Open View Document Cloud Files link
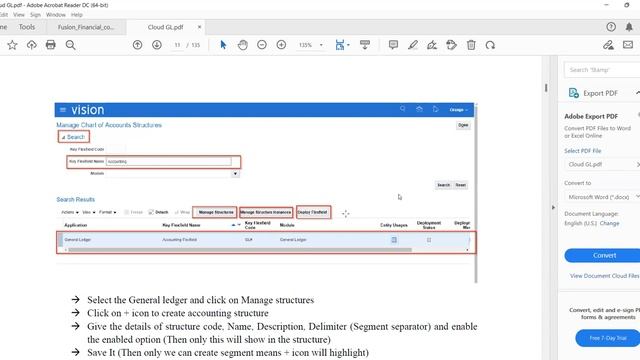Image resolution: width=640 pixels, height=360 pixels. pos(604,276)
